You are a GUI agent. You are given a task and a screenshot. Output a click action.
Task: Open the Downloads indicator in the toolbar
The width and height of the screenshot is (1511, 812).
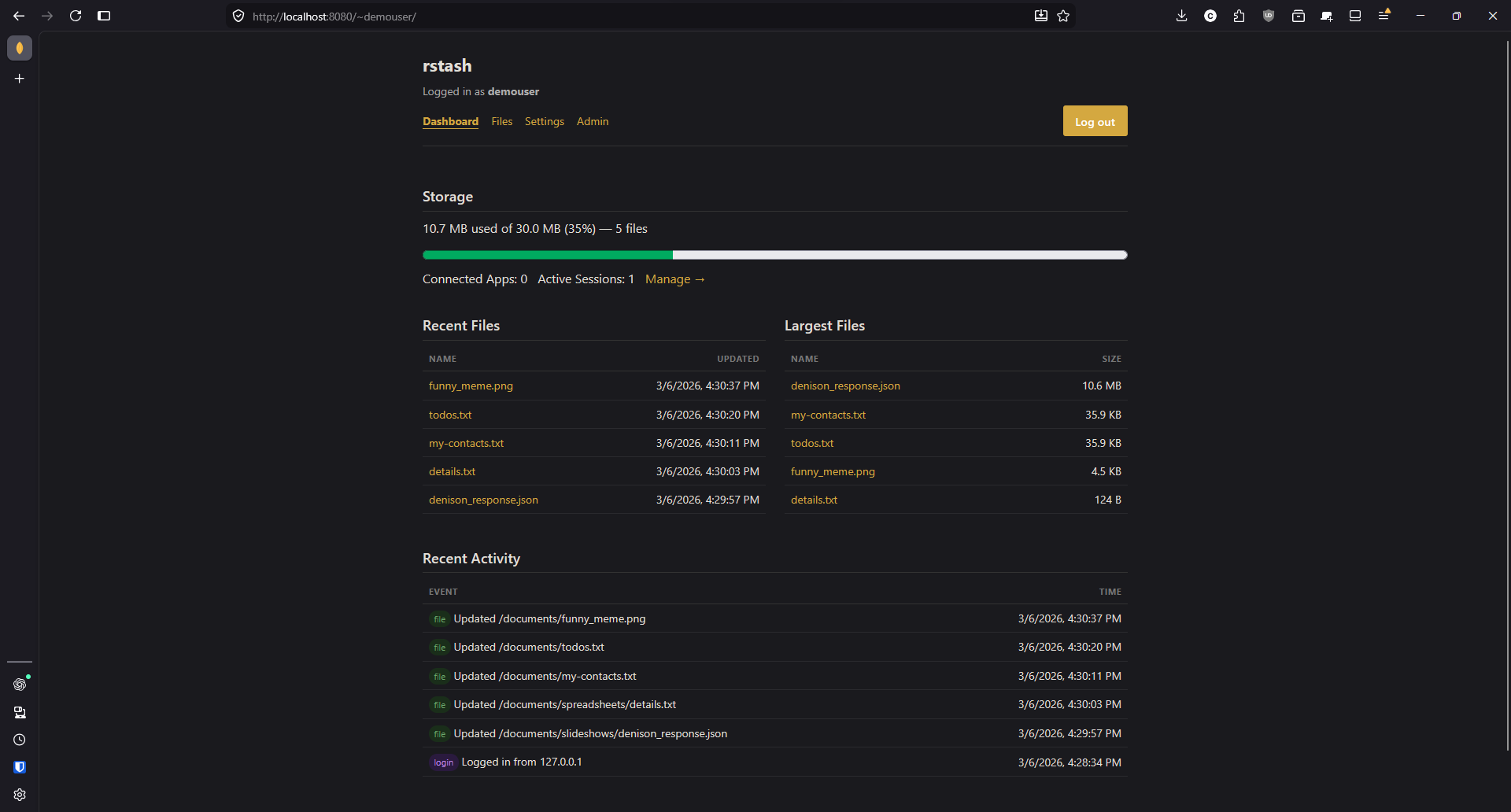1181,16
